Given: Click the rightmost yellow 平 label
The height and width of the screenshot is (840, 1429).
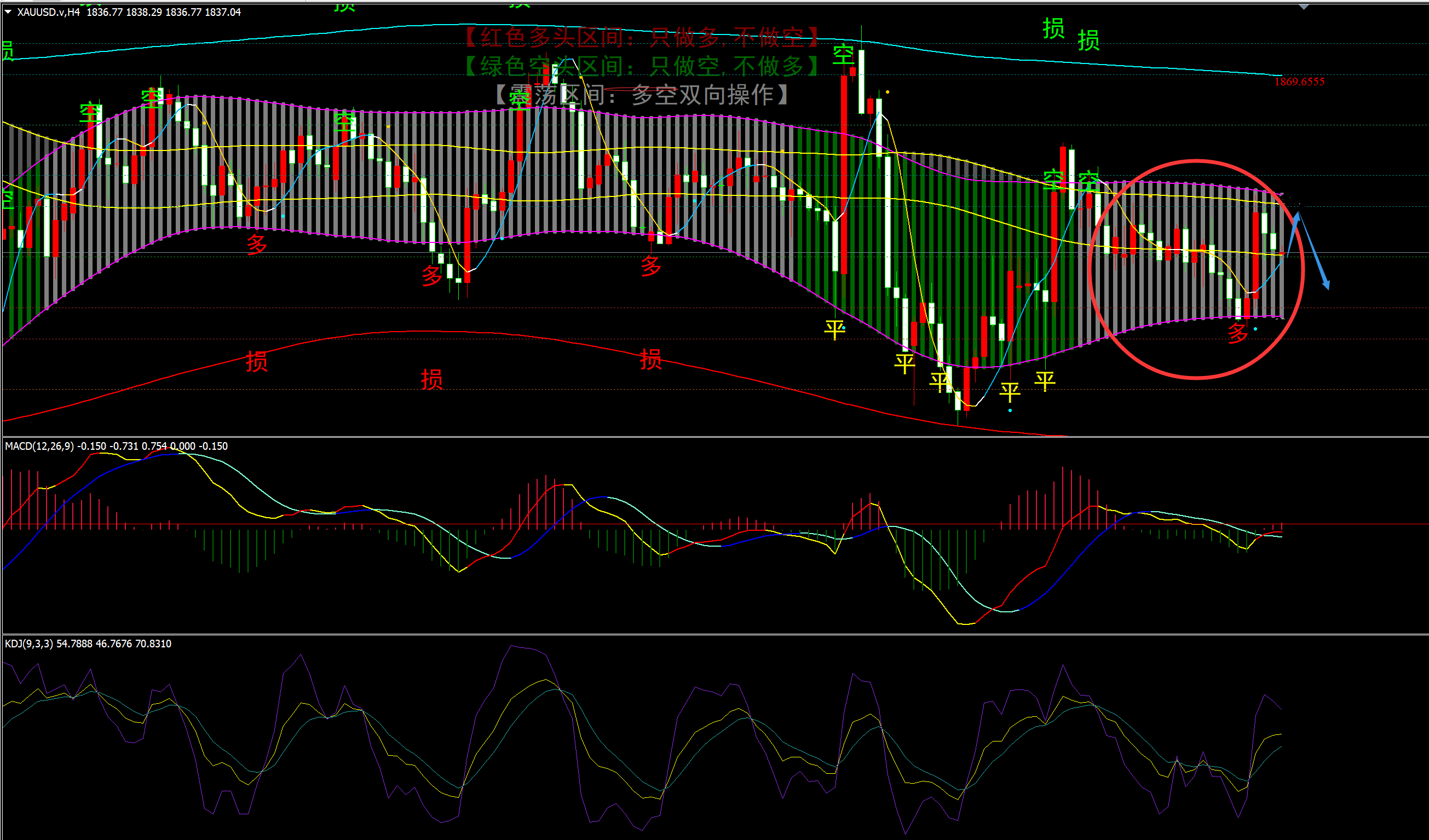Looking at the screenshot, I should point(1045,381).
